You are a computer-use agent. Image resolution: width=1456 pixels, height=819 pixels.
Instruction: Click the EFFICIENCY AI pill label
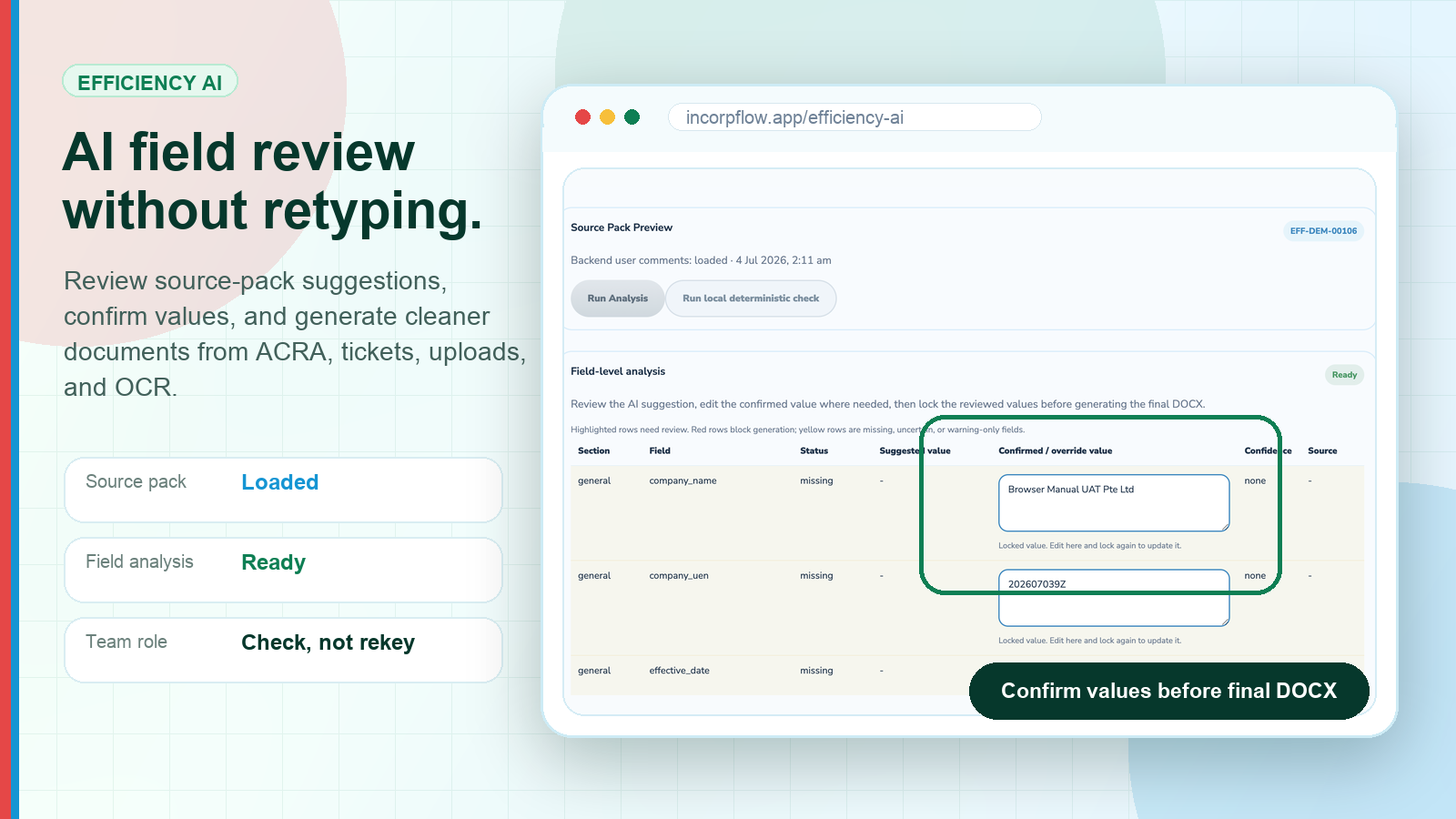tap(150, 82)
